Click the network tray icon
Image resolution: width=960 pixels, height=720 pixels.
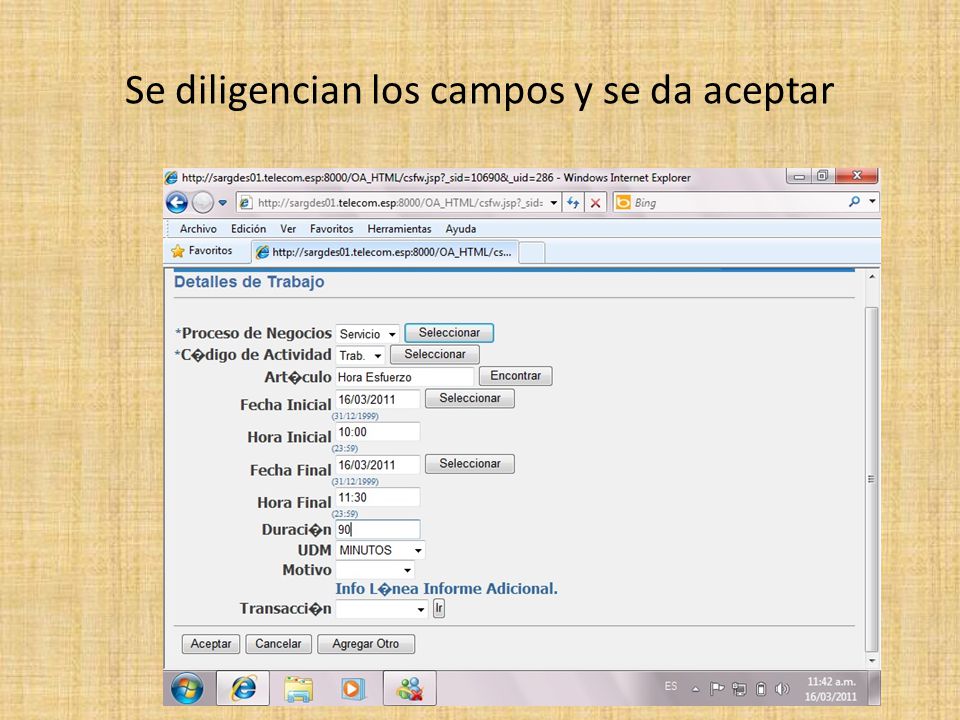click(739, 689)
